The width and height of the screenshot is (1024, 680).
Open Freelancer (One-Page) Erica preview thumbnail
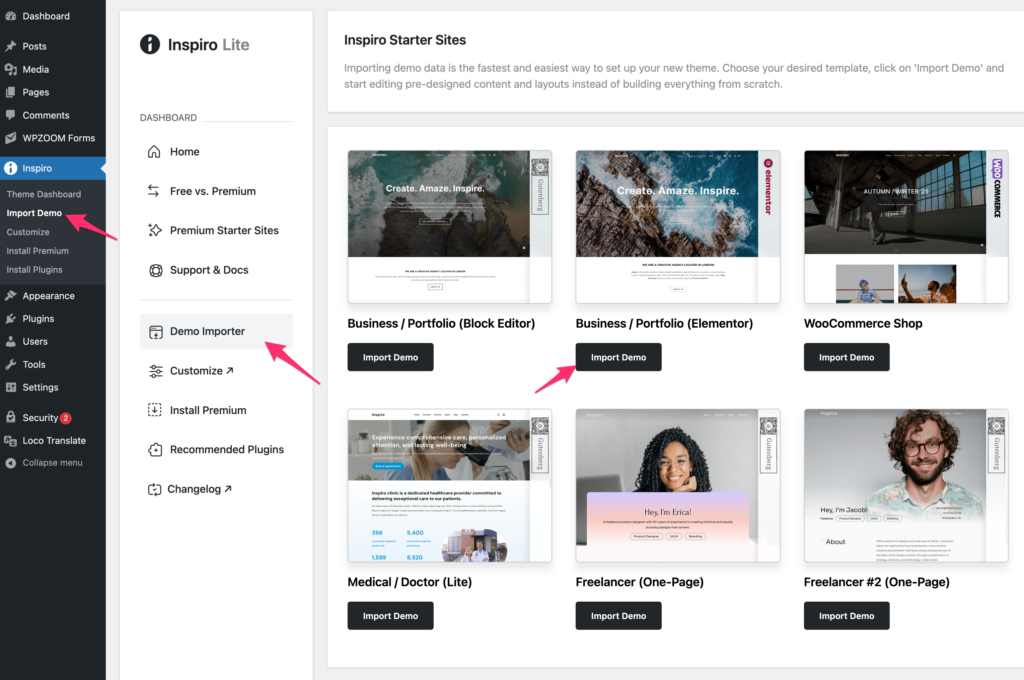678,485
